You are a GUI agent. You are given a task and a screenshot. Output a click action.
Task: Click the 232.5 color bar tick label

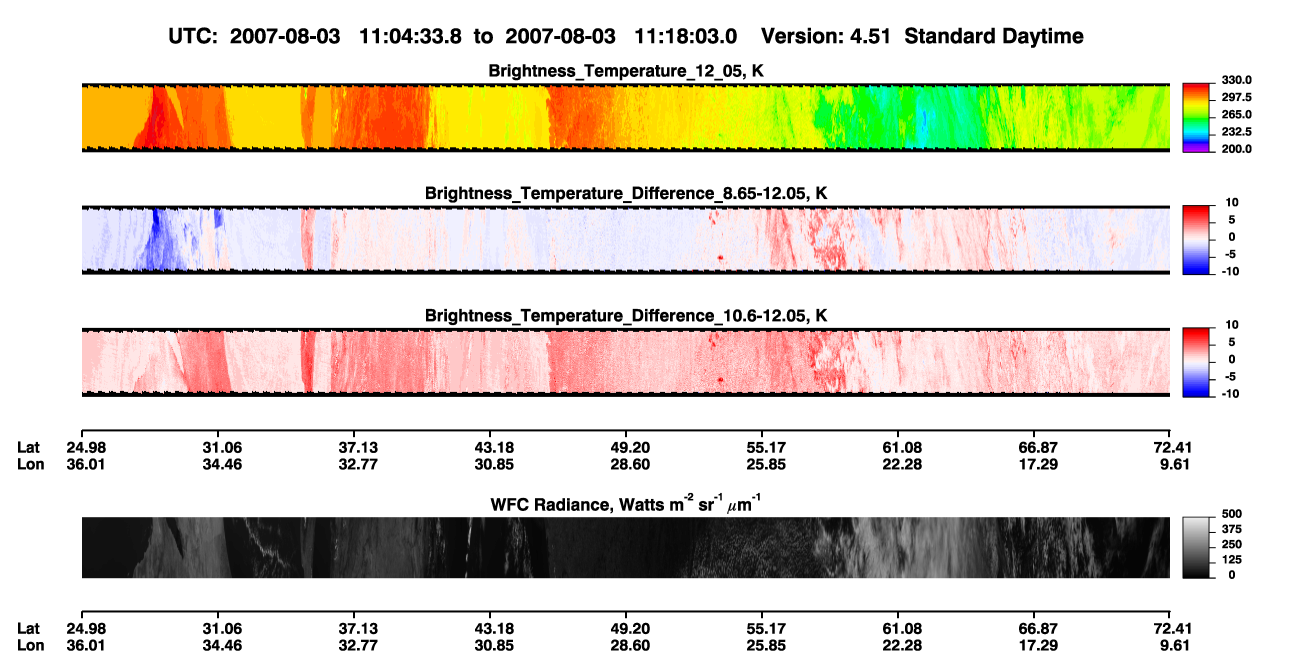click(1237, 132)
